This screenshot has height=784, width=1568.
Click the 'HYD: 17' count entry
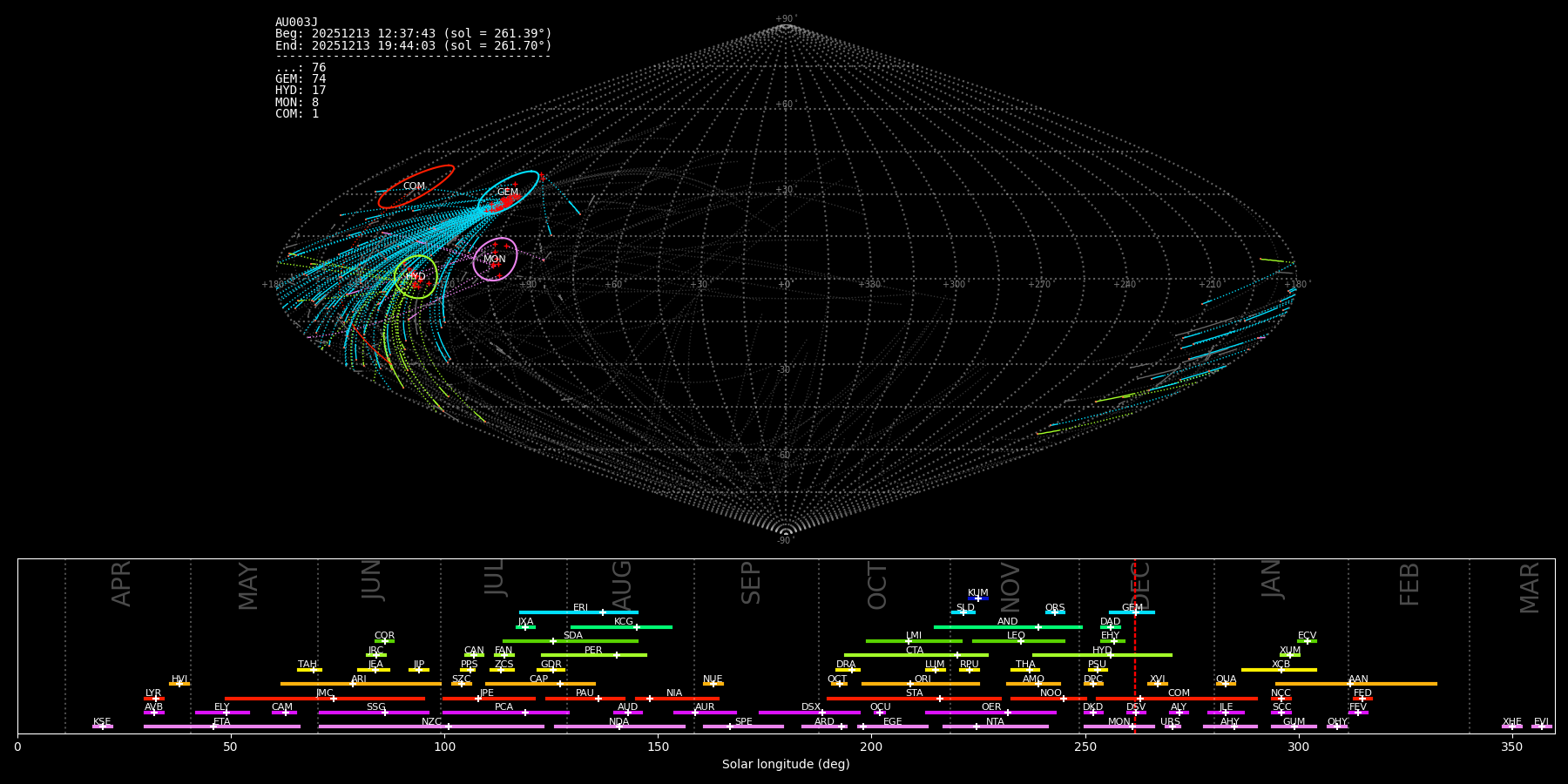pos(301,91)
